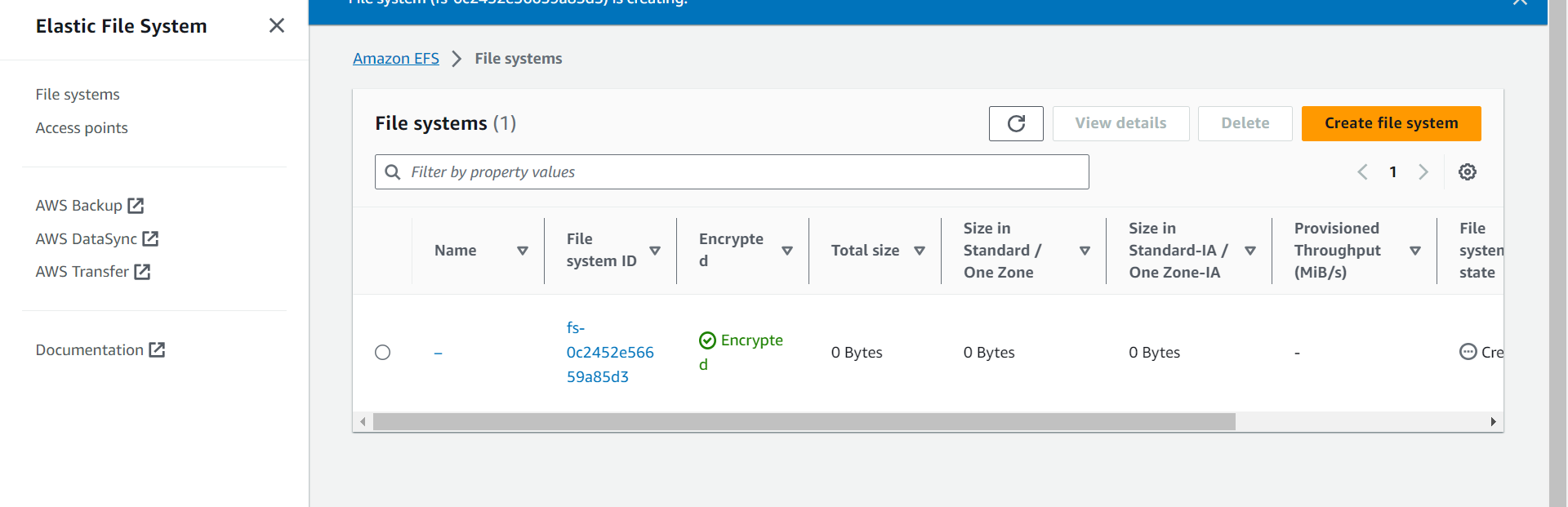
Task: Sort by File system ID column arrow
Action: click(655, 251)
